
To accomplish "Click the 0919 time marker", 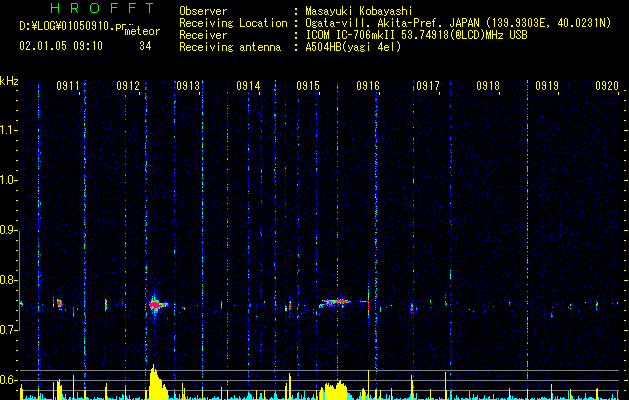I will [547, 85].
